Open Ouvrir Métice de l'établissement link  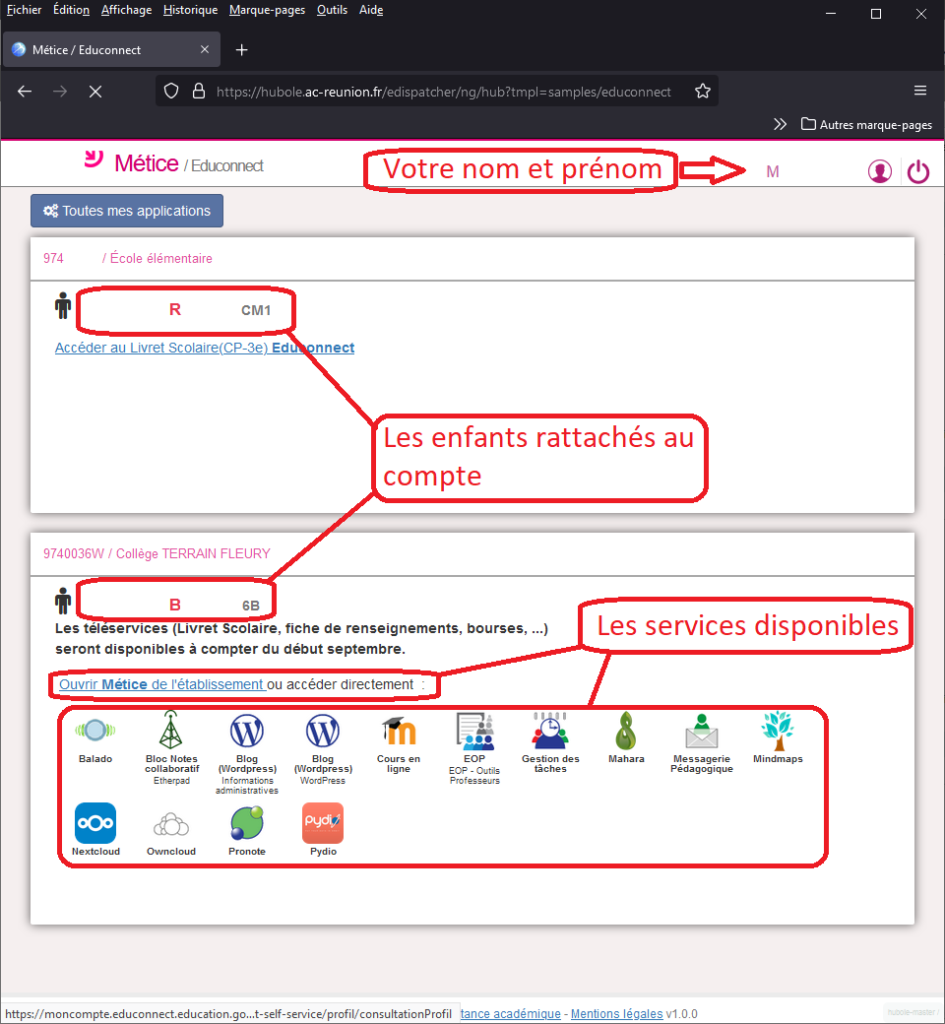click(x=162, y=684)
